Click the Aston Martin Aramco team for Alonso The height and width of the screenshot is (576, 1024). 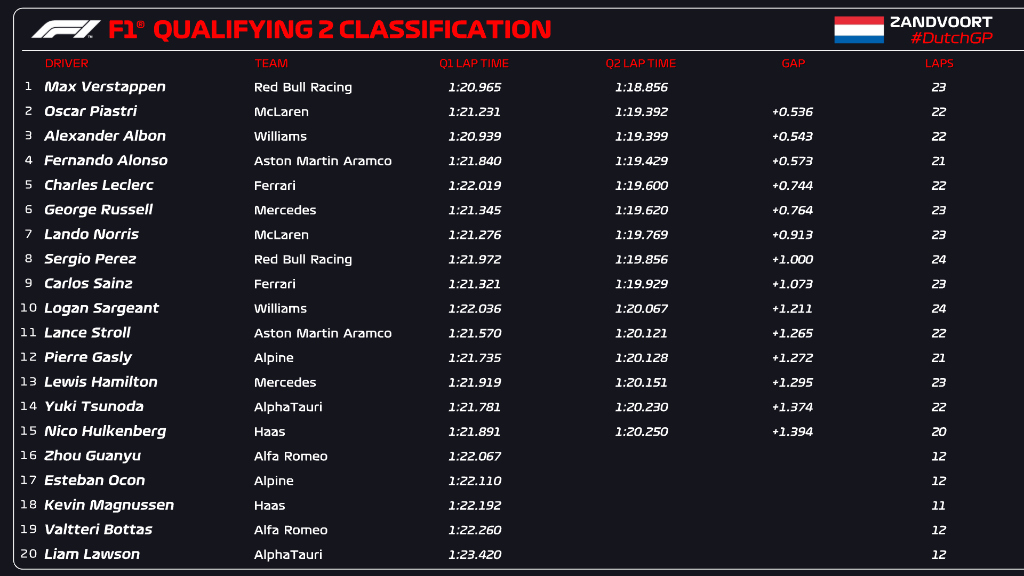323,161
